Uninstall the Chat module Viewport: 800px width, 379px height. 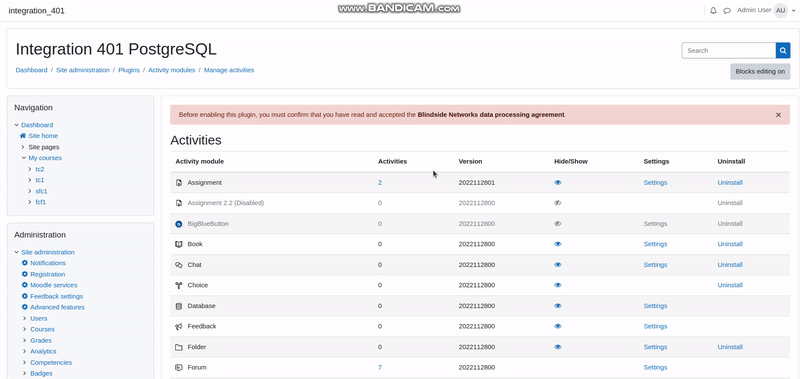click(730, 265)
